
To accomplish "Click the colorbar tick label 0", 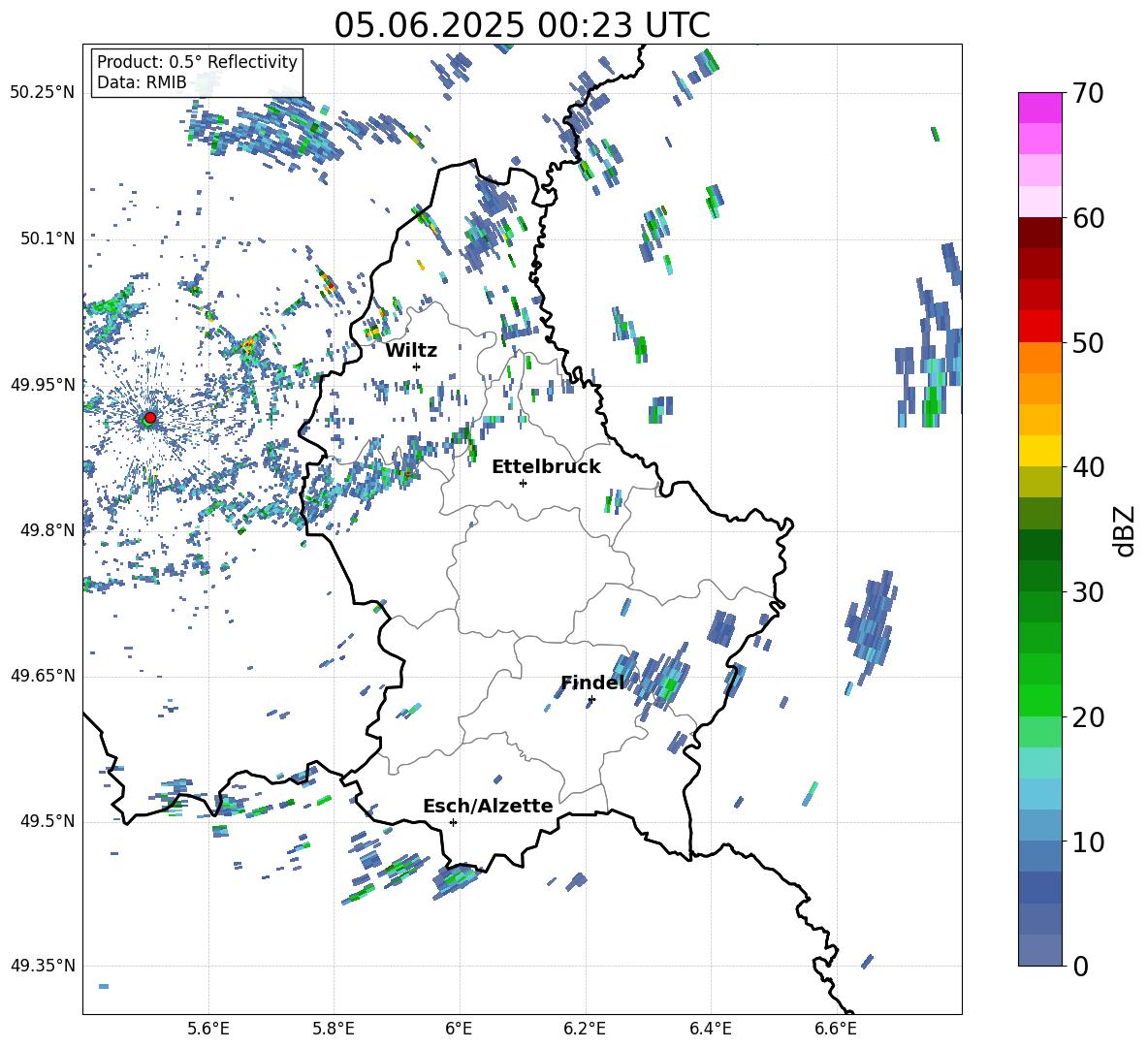I will 1080,966.
